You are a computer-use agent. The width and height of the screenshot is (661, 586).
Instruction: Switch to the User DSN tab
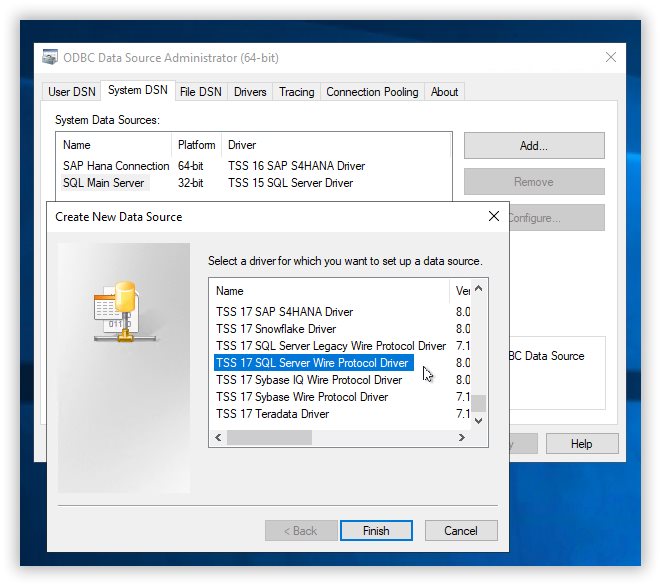[72, 92]
